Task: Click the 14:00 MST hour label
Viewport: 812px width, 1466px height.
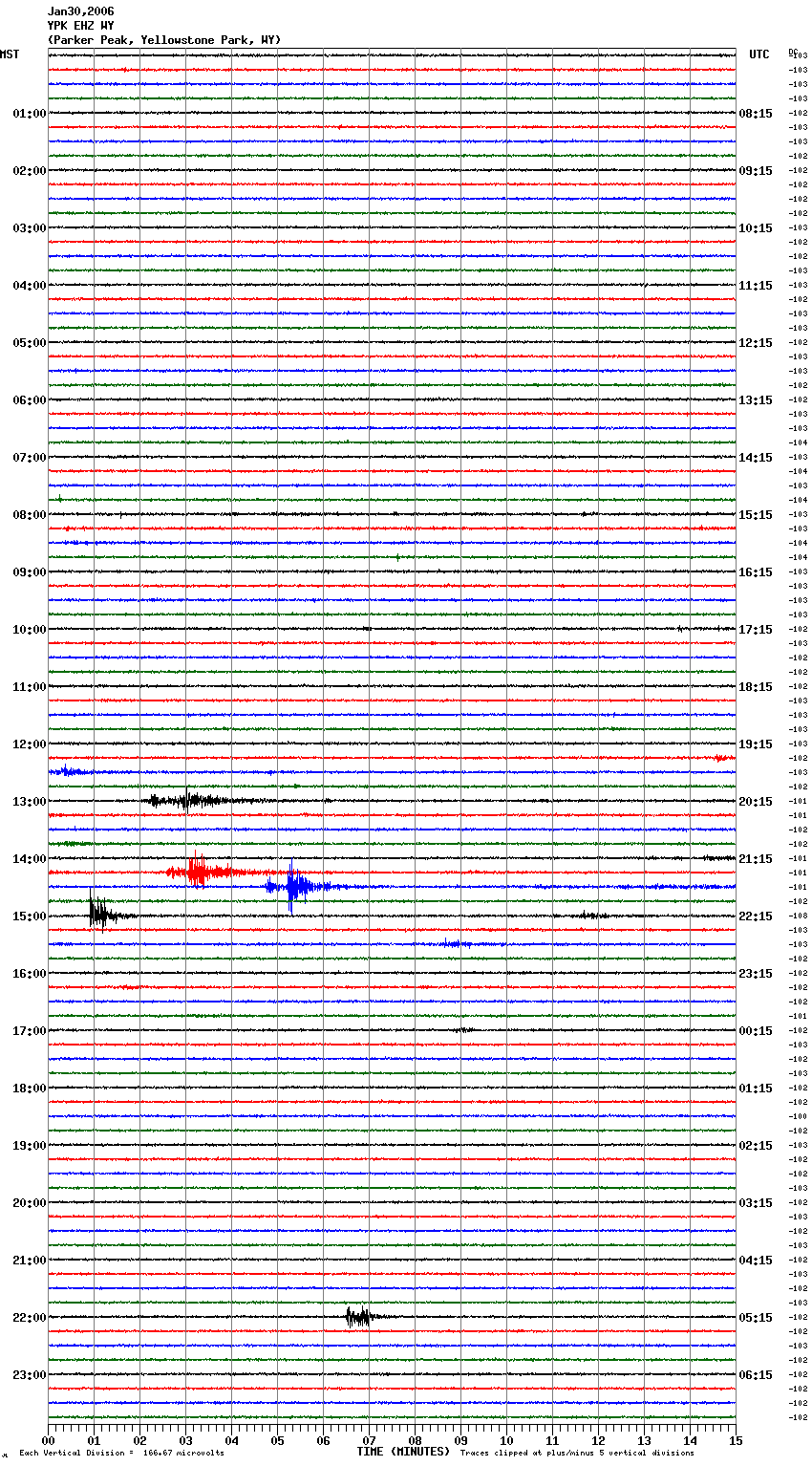Action: click(x=30, y=859)
